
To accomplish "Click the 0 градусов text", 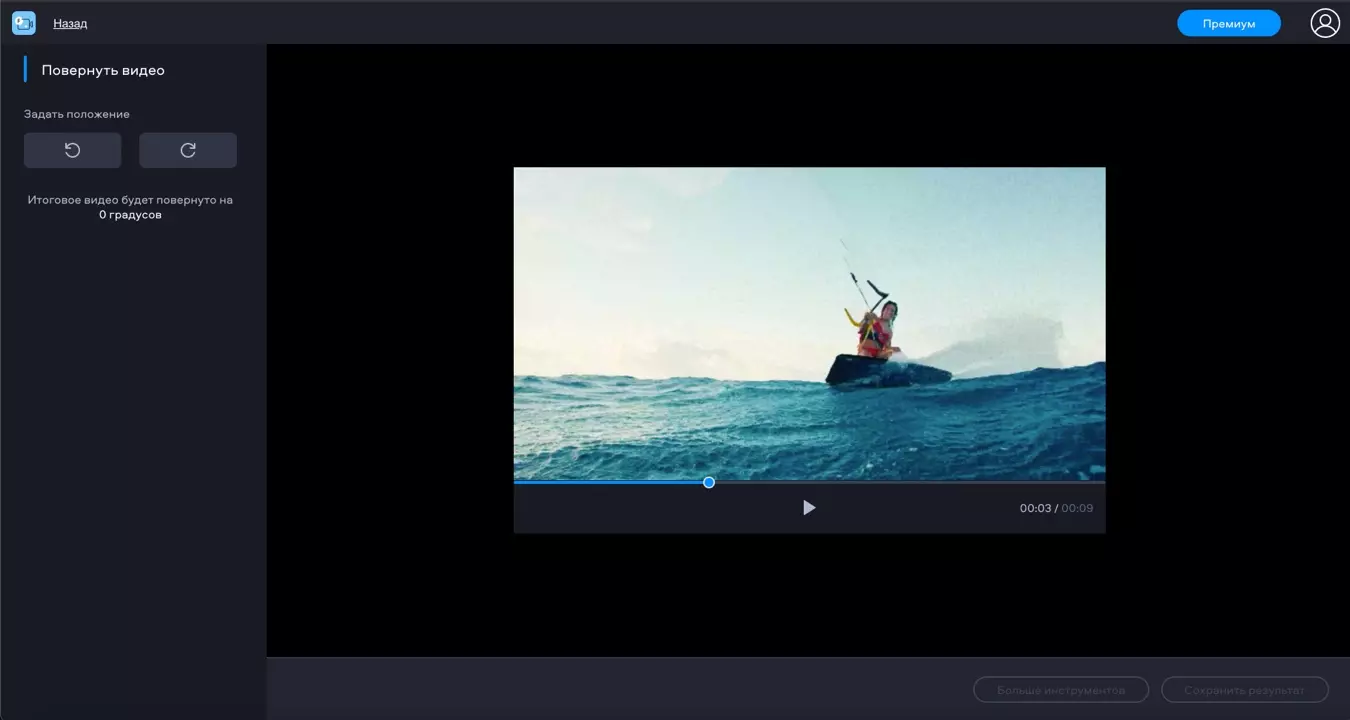I will [x=130, y=215].
